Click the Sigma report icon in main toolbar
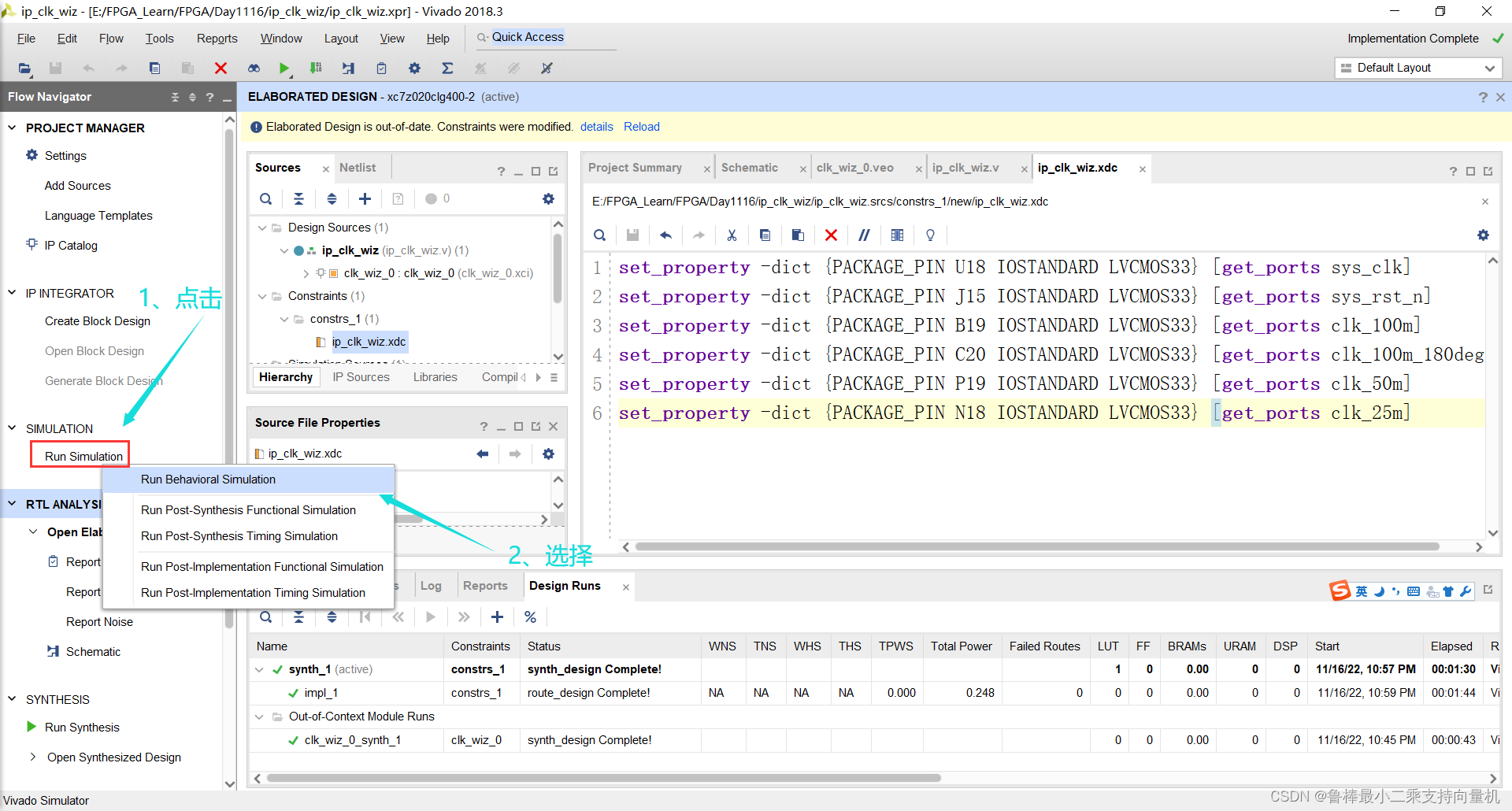This screenshot has height=811, width=1512. (x=447, y=69)
